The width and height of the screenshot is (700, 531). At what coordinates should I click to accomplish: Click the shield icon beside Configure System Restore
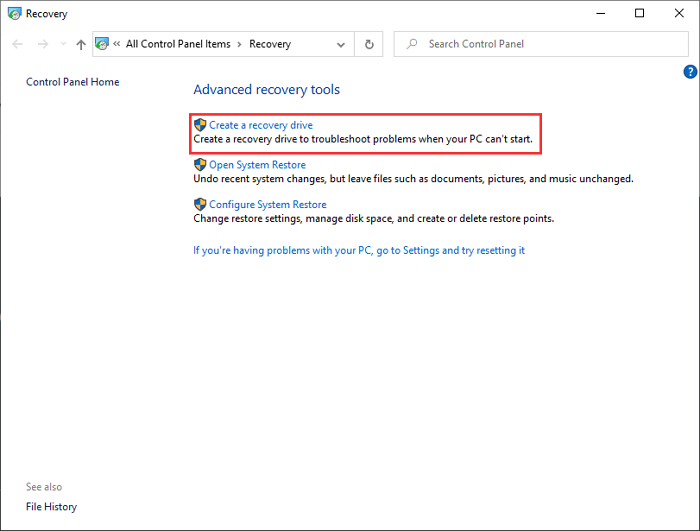[200, 204]
